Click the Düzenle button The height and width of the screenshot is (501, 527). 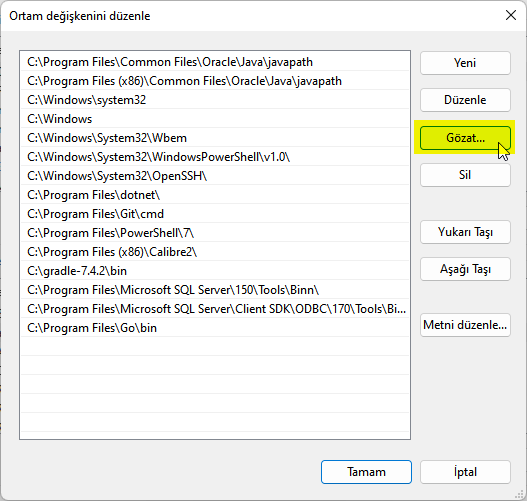click(465, 100)
